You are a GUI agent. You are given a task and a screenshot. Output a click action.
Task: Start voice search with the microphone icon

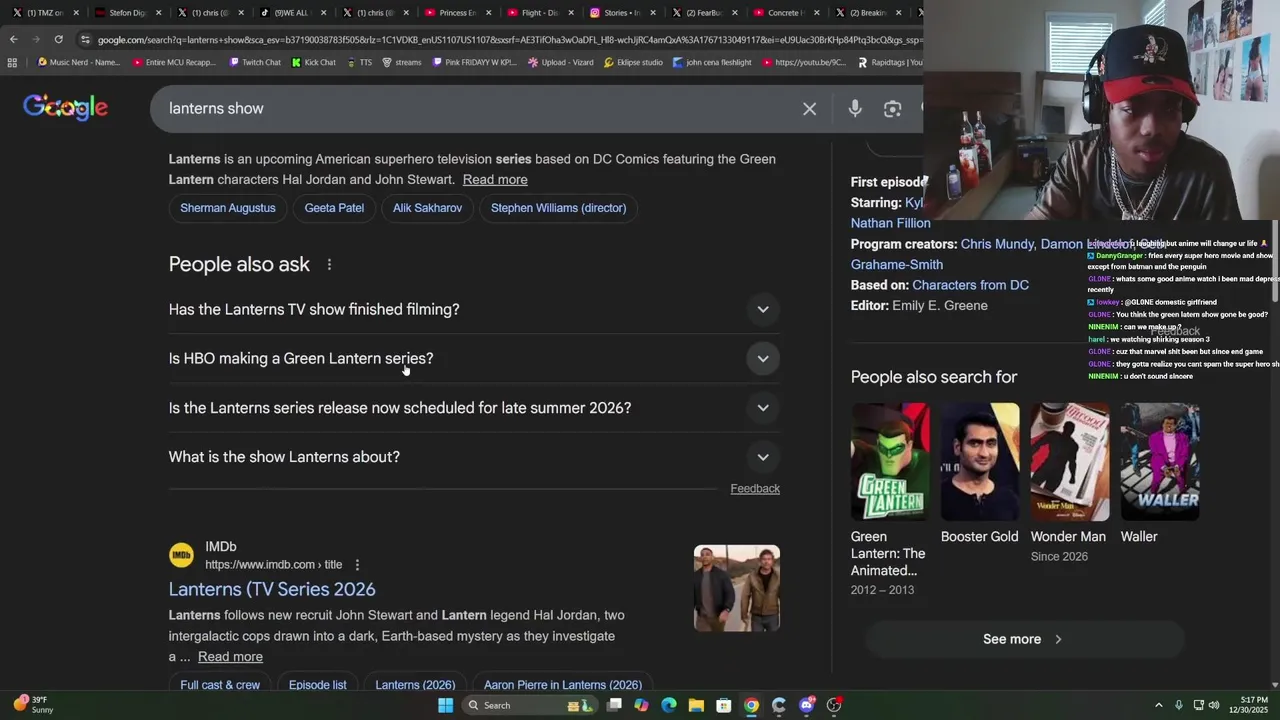855,108
